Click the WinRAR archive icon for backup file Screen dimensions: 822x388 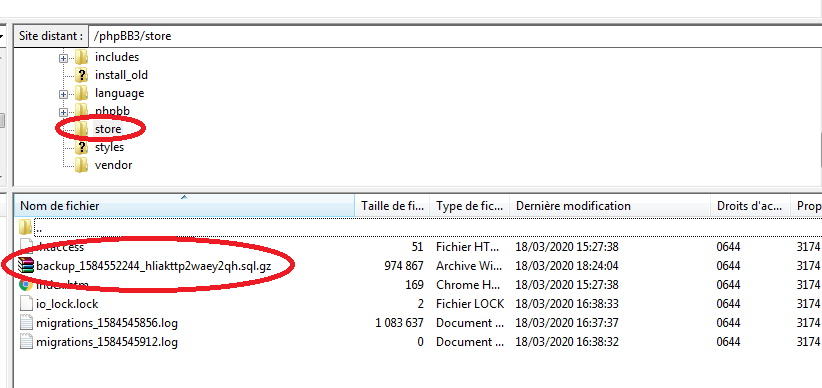coord(26,266)
